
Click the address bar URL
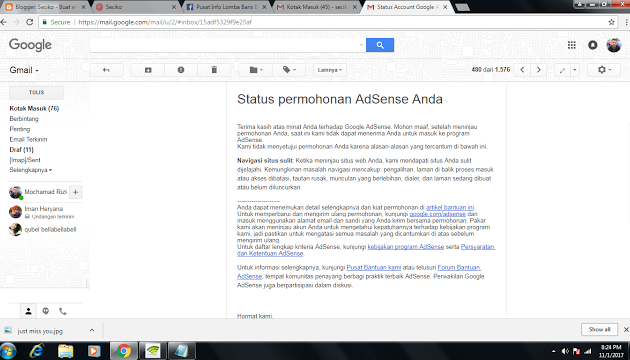165,22
